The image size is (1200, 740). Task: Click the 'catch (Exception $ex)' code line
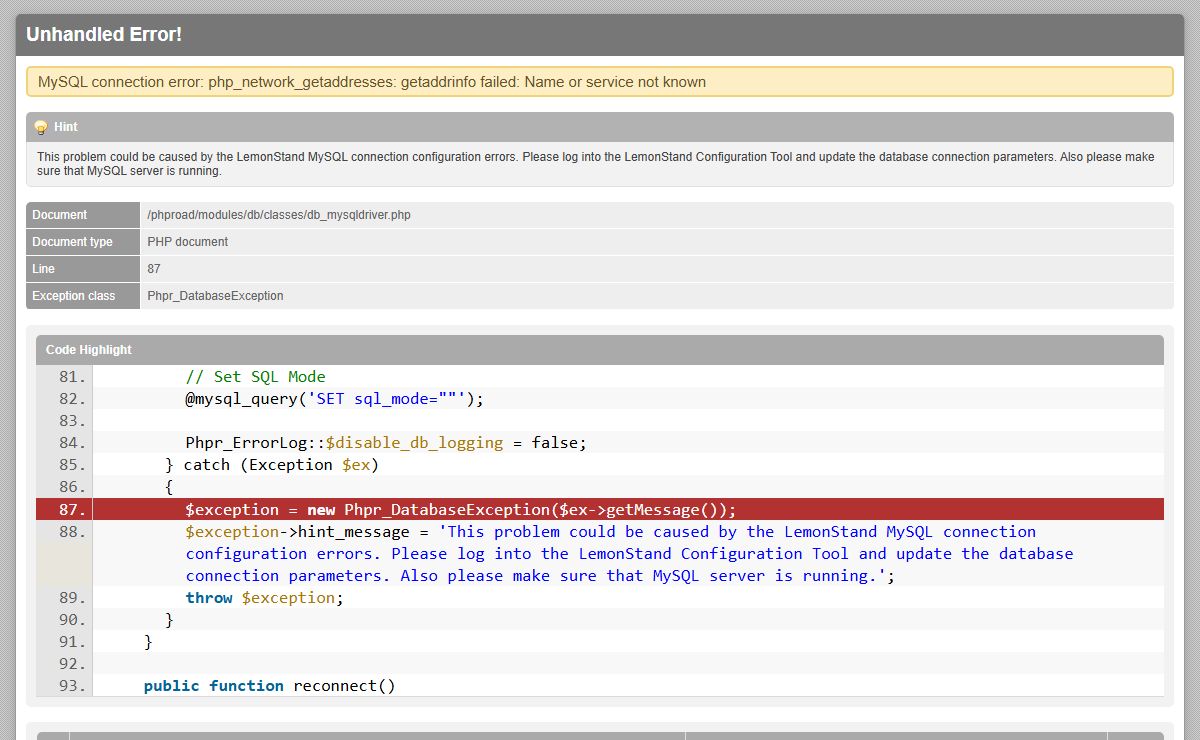click(272, 465)
